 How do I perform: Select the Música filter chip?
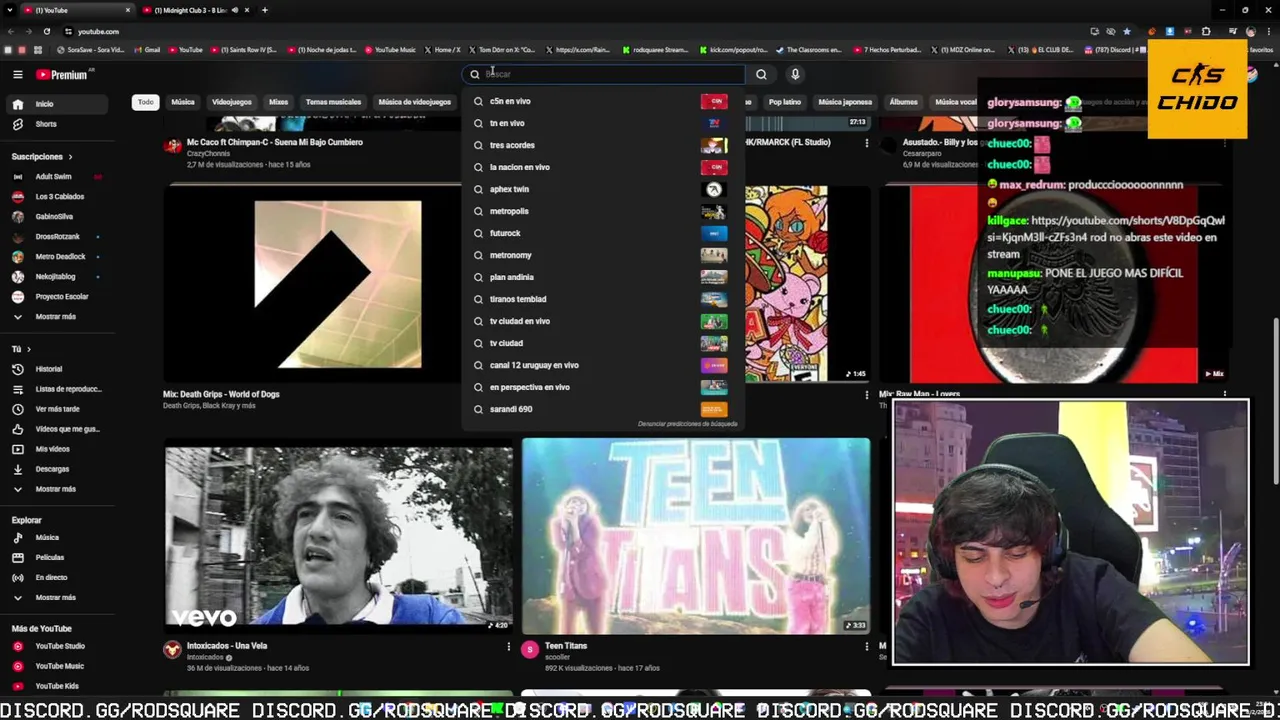tap(183, 102)
